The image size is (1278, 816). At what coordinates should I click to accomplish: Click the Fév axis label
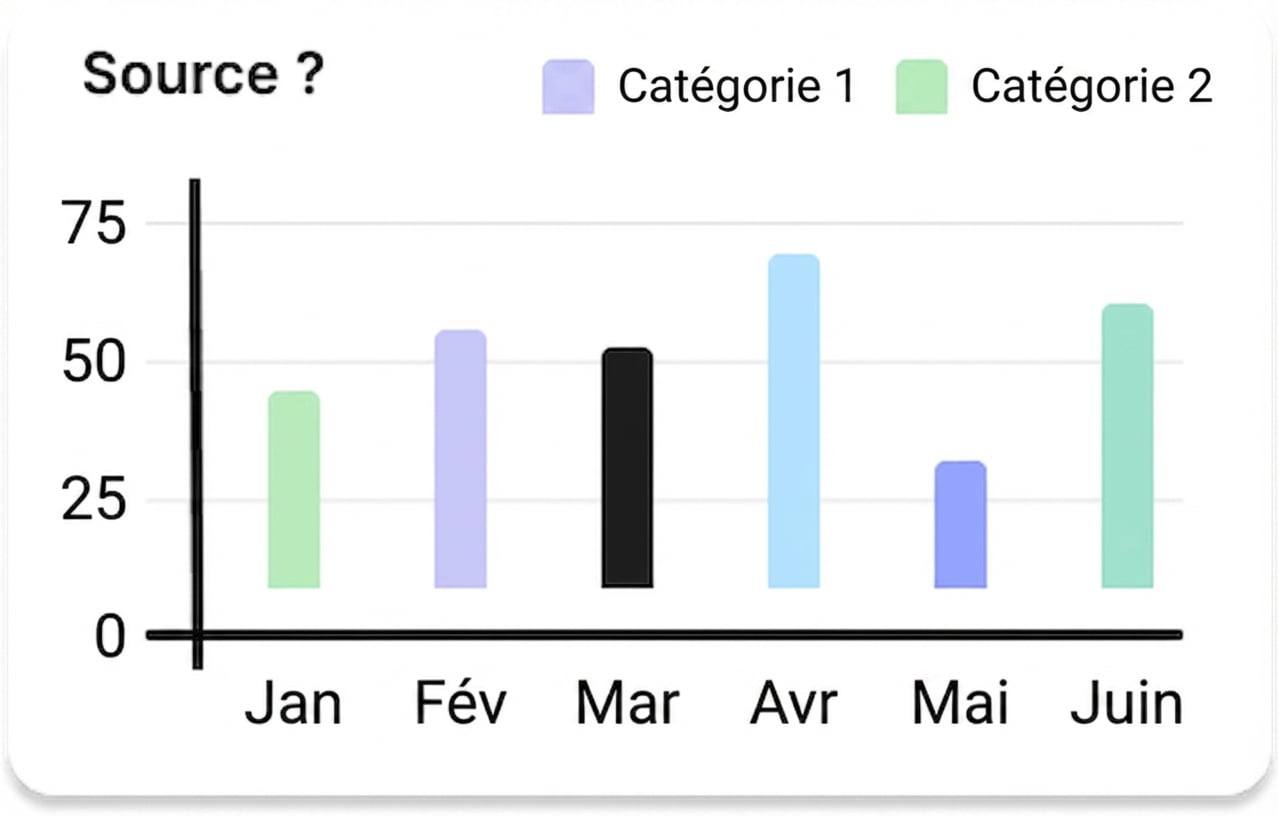[461, 704]
